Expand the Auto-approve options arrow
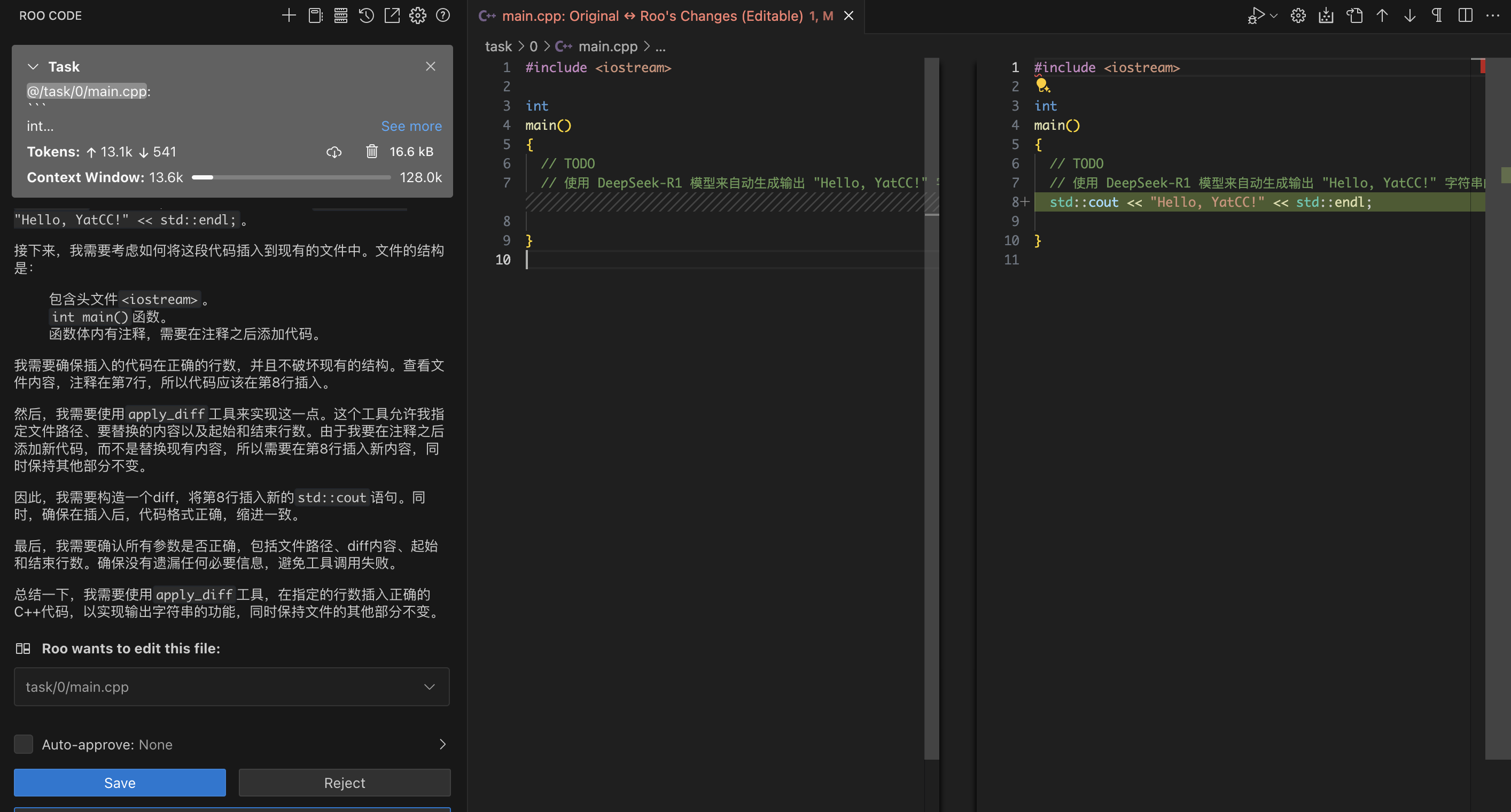This screenshot has width=1511, height=812. (x=442, y=744)
